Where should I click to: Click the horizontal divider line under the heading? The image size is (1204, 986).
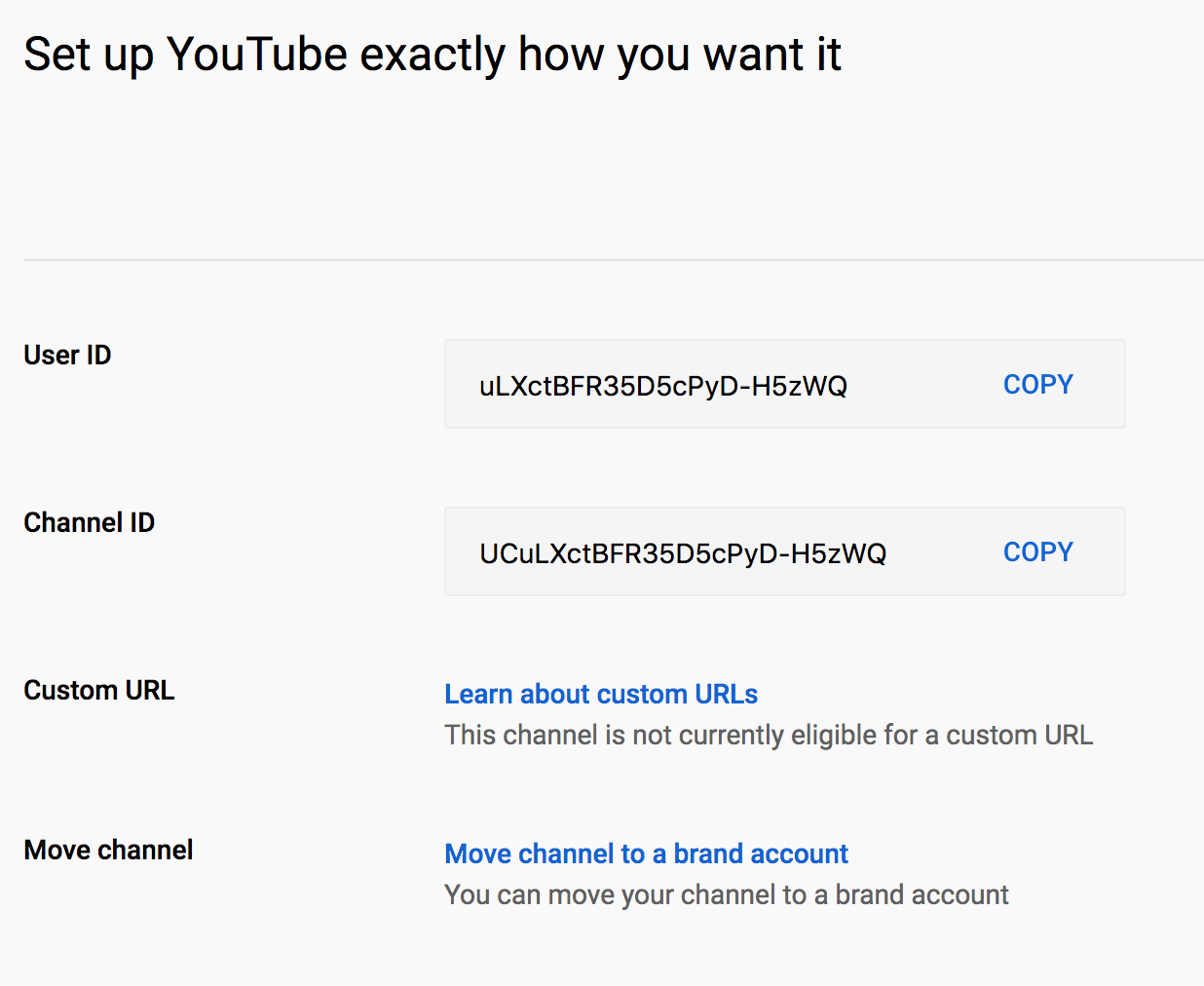point(614,260)
